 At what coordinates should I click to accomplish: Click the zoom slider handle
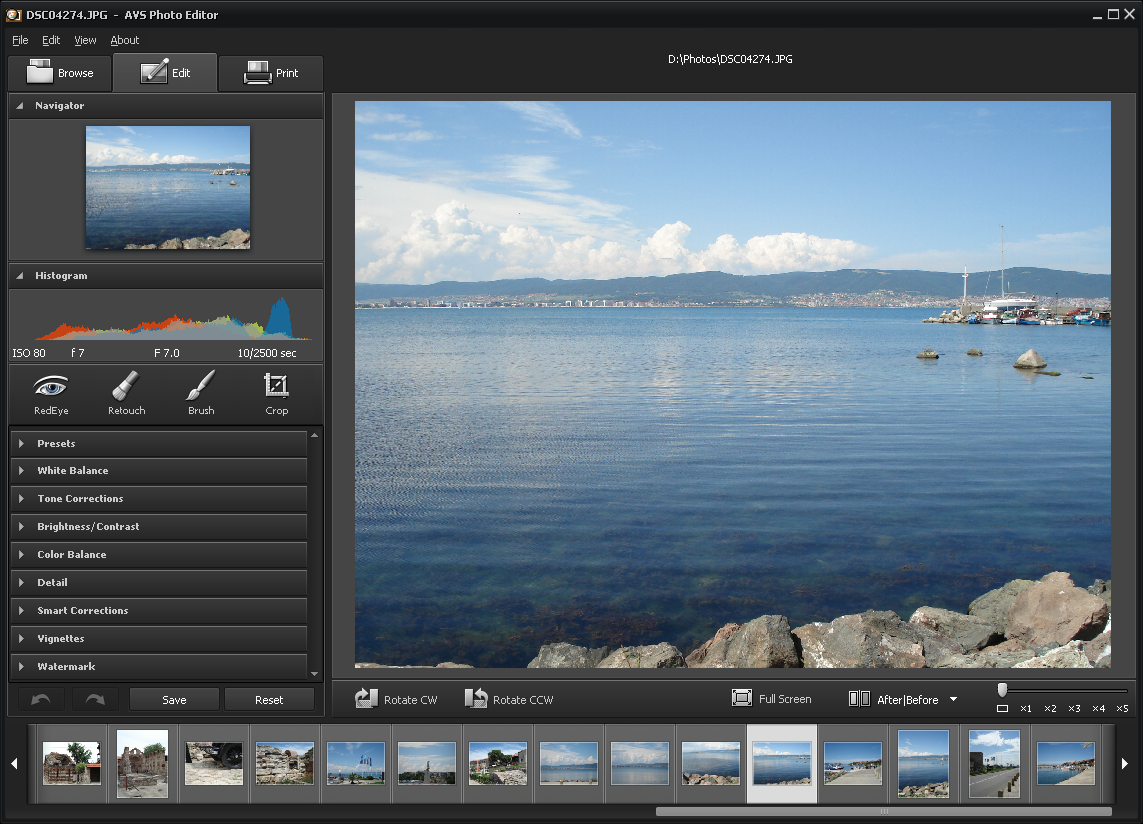(1002, 690)
